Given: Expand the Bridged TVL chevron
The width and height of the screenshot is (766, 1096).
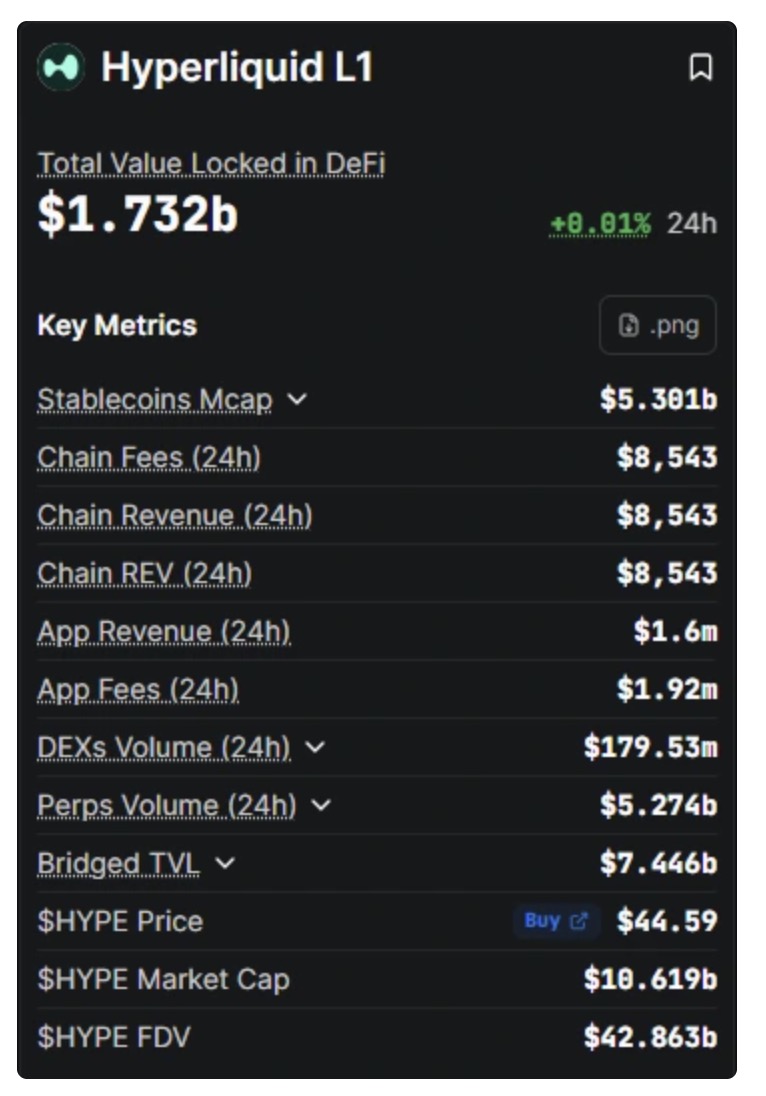Looking at the screenshot, I should pos(225,863).
